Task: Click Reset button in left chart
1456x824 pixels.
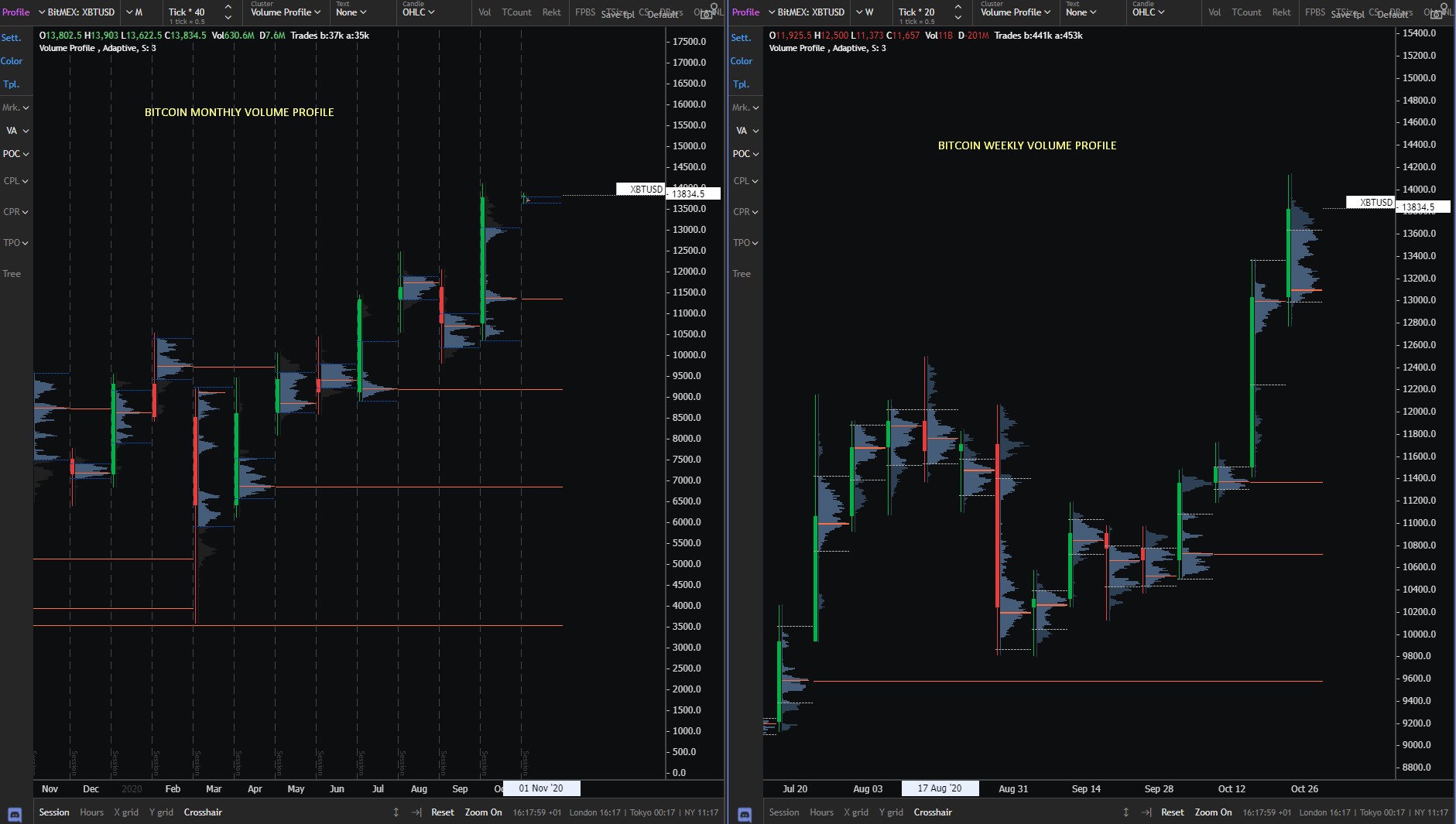Action: point(443,812)
